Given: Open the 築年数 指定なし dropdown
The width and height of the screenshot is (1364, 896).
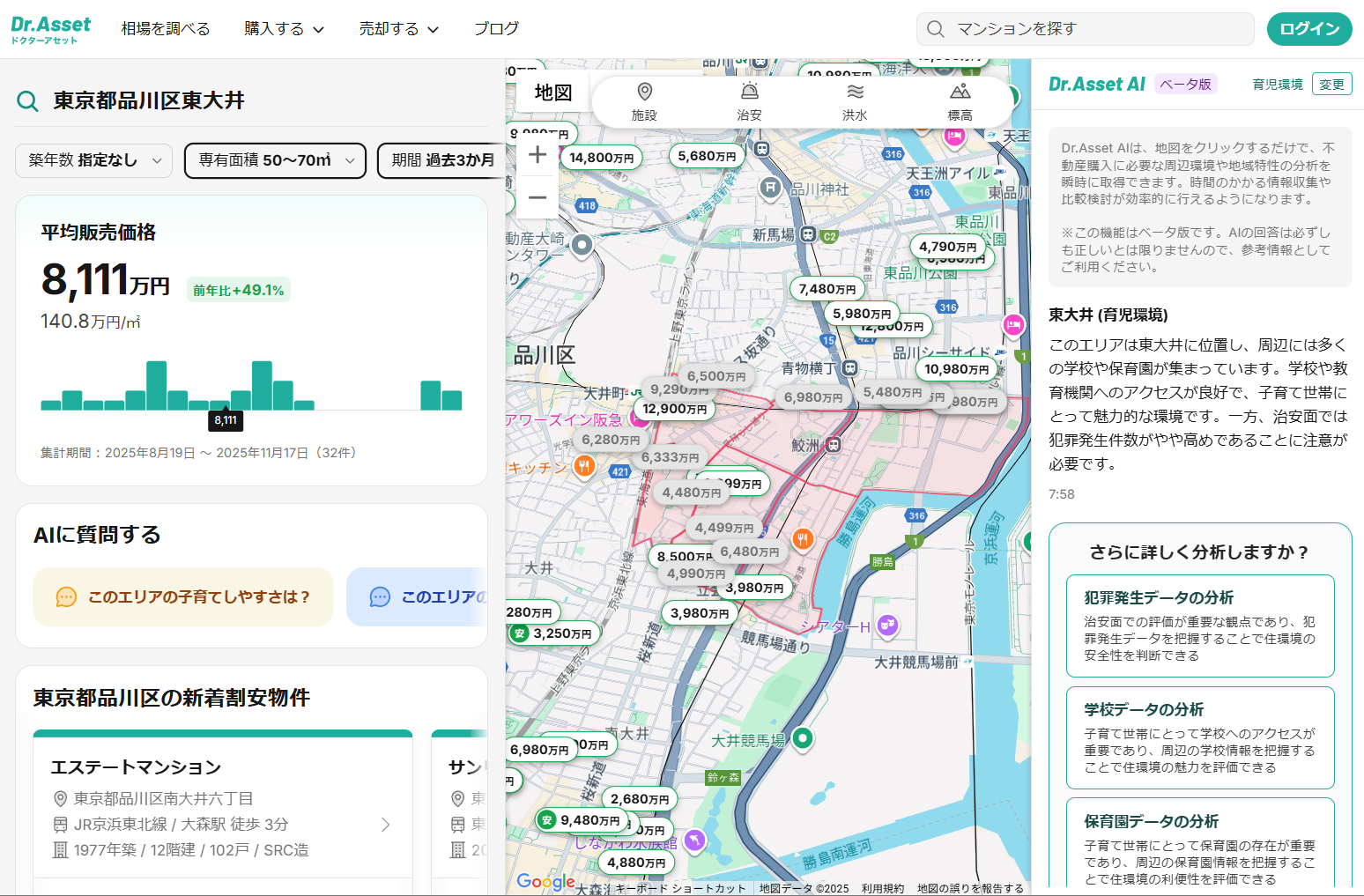Looking at the screenshot, I should coord(93,160).
